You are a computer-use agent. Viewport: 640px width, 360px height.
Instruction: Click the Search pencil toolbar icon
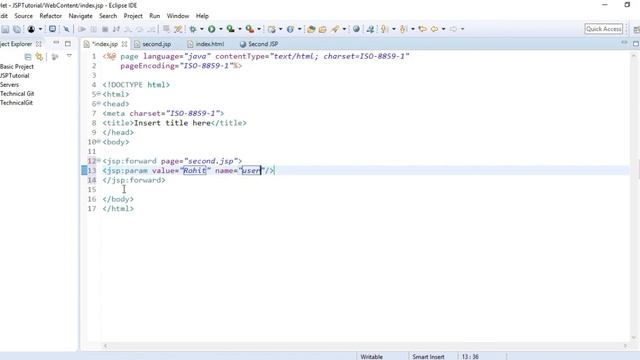335,29
